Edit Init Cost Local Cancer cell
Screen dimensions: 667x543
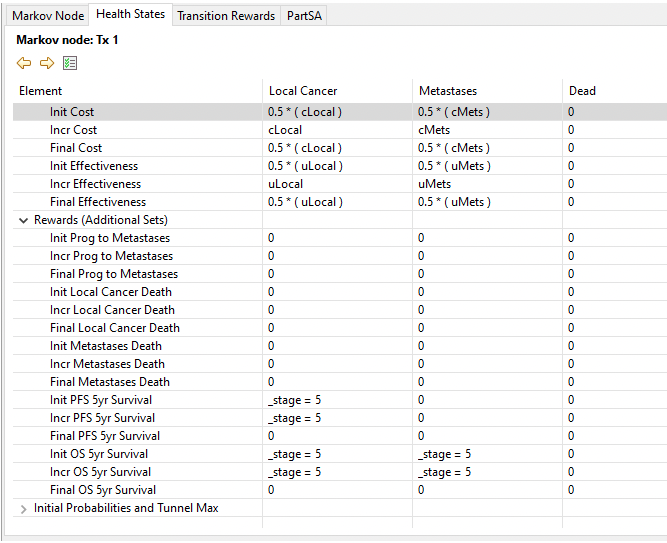point(337,112)
